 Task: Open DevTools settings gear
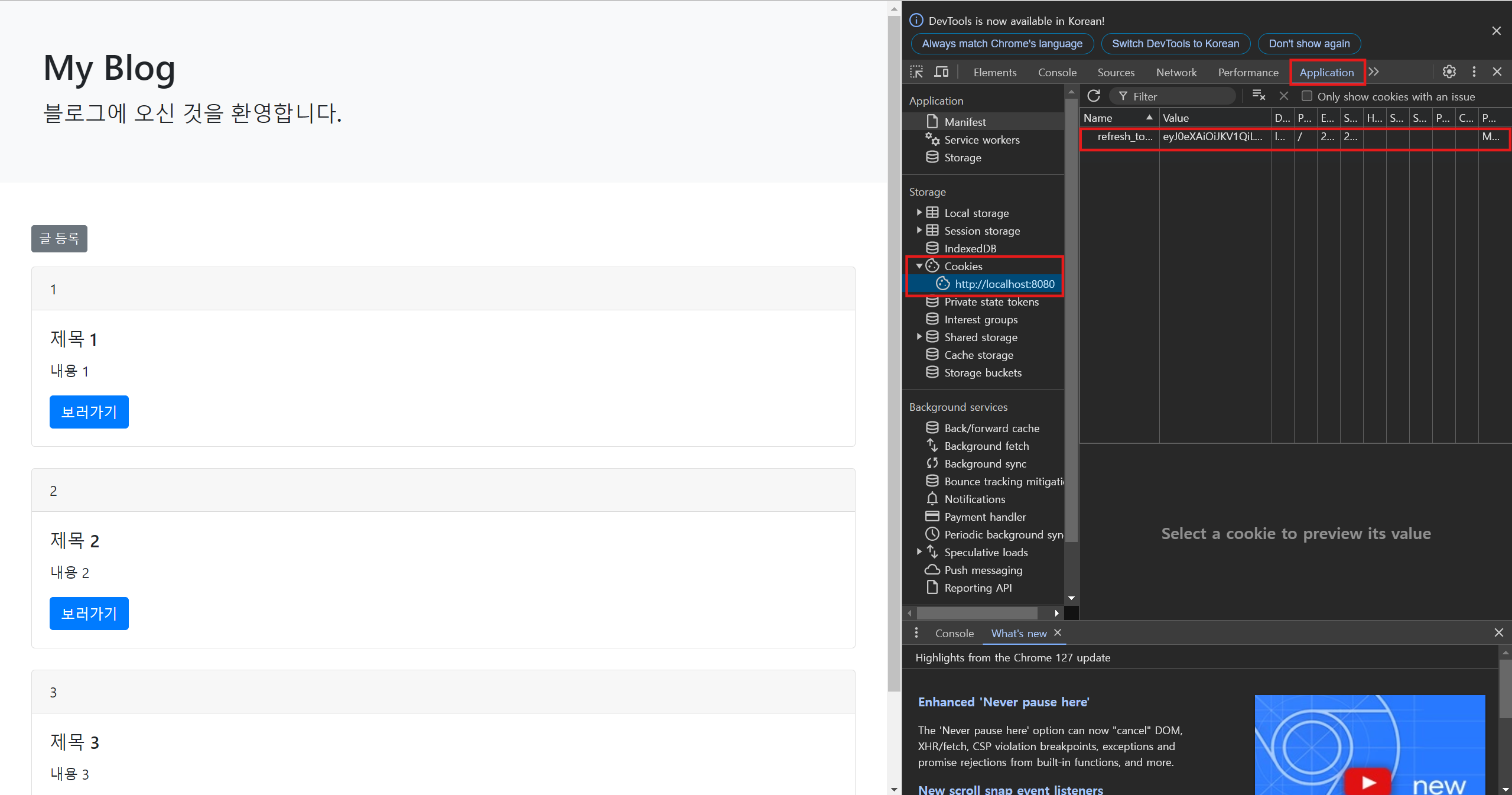tap(1449, 72)
